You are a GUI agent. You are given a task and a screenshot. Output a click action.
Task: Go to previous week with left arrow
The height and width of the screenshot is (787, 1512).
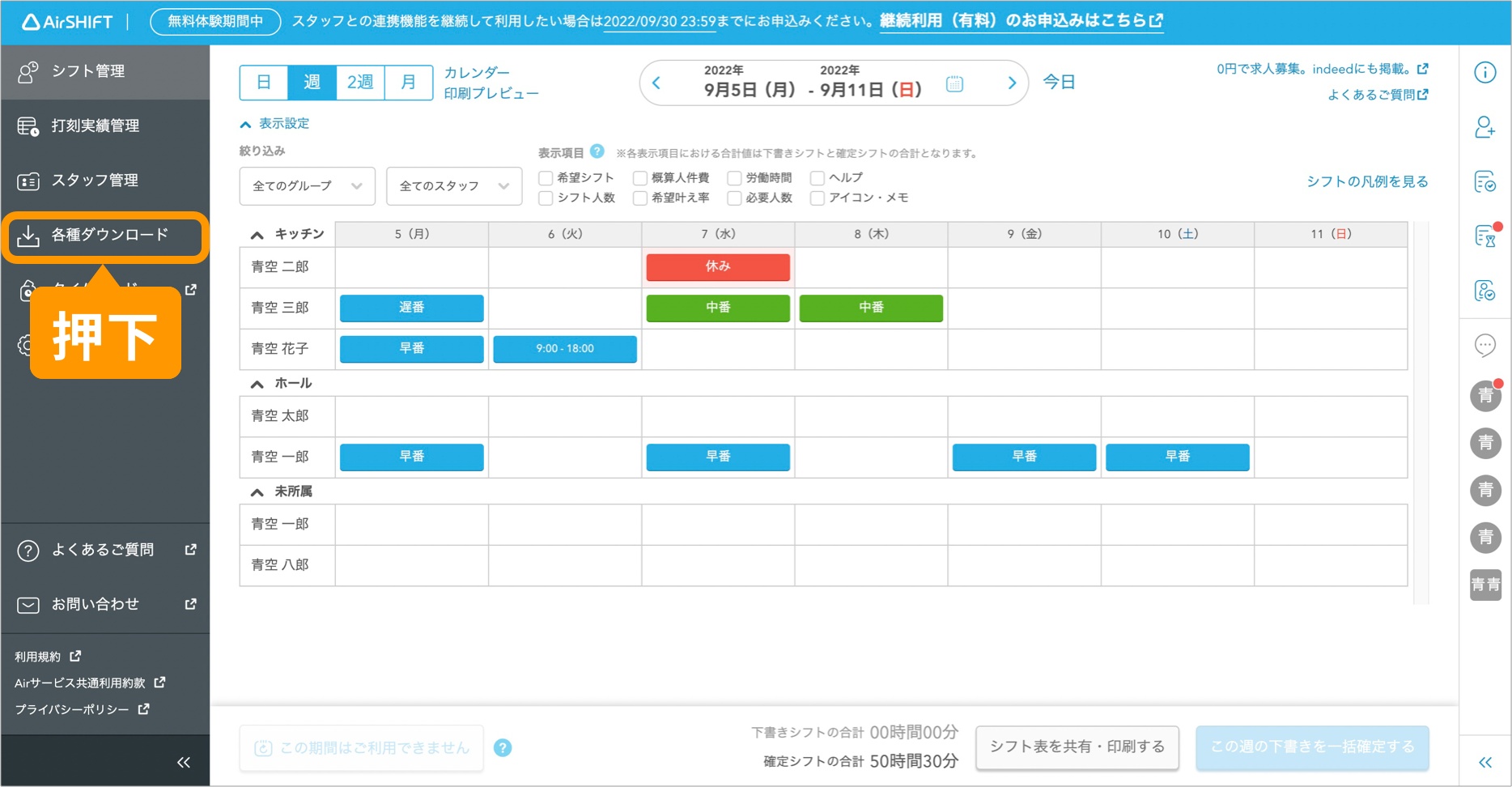[656, 83]
